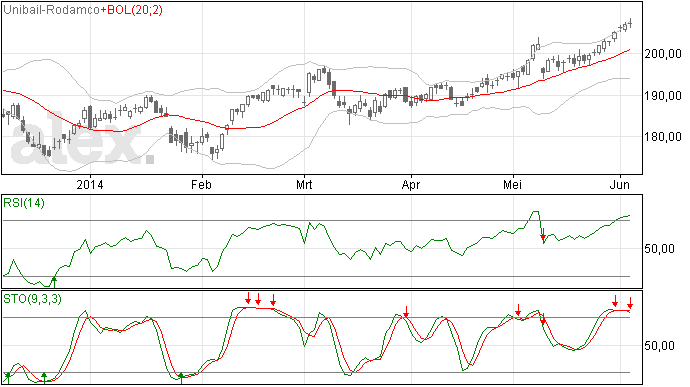Click the green buy arrow in STO panel near Feb

click(181, 378)
